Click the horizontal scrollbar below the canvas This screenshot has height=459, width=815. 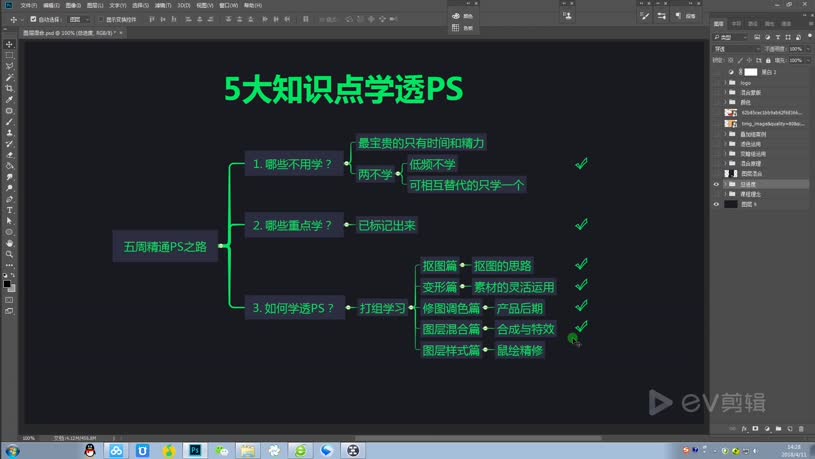point(478,438)
